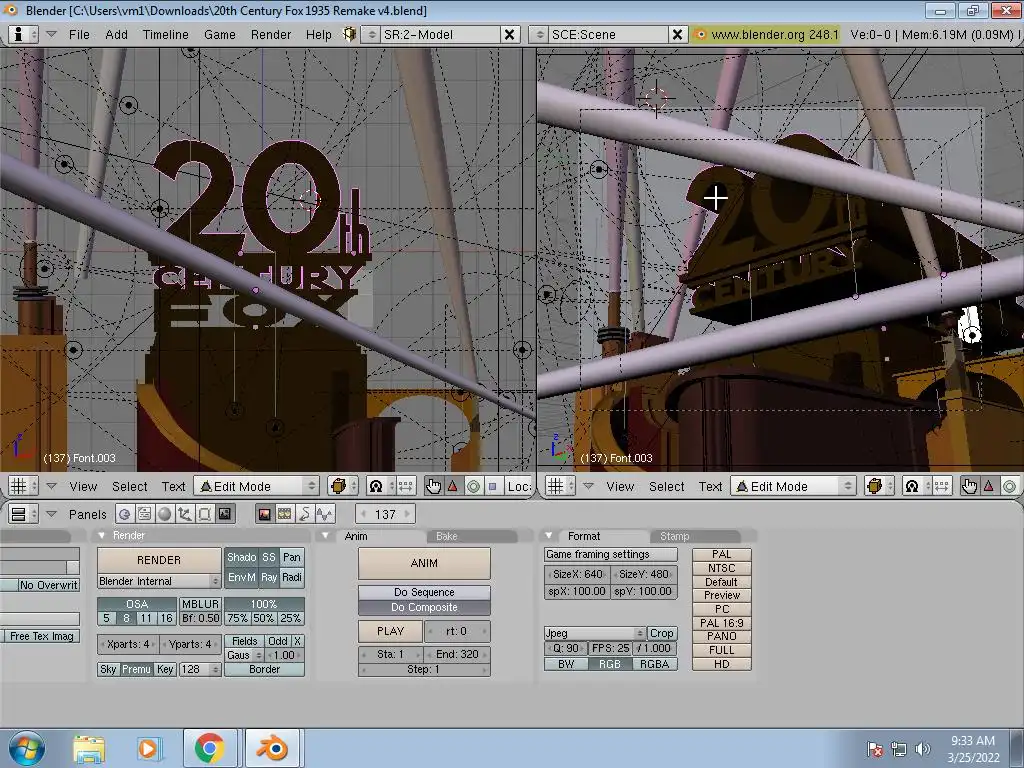Open Buttons window type selector icon
Screen dimensions: 1024x768
[x=24, y=514]
